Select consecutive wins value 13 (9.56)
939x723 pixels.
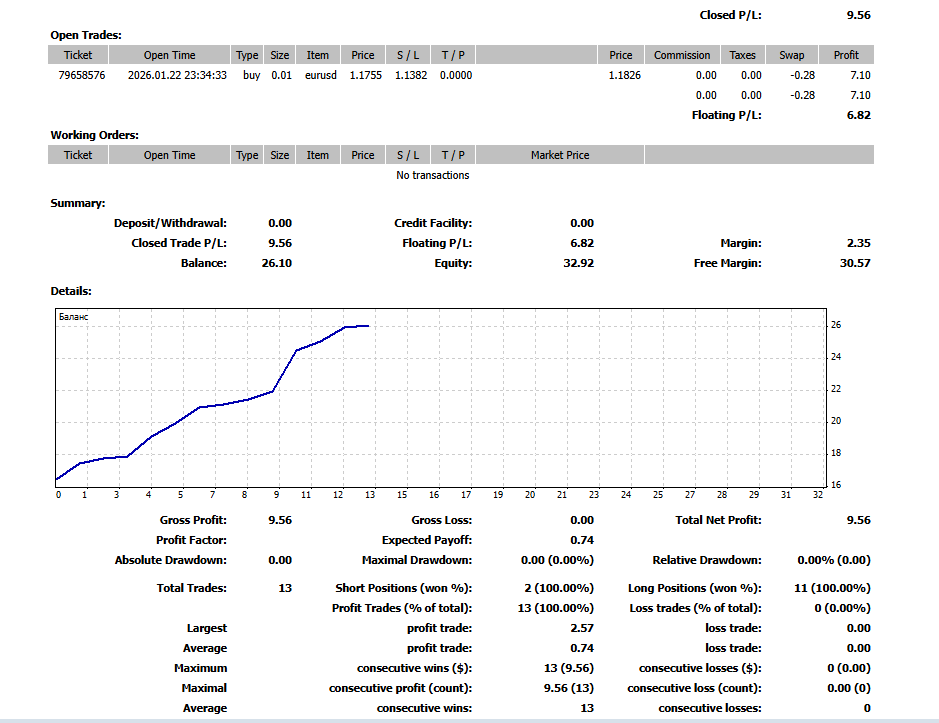[569, 668]
